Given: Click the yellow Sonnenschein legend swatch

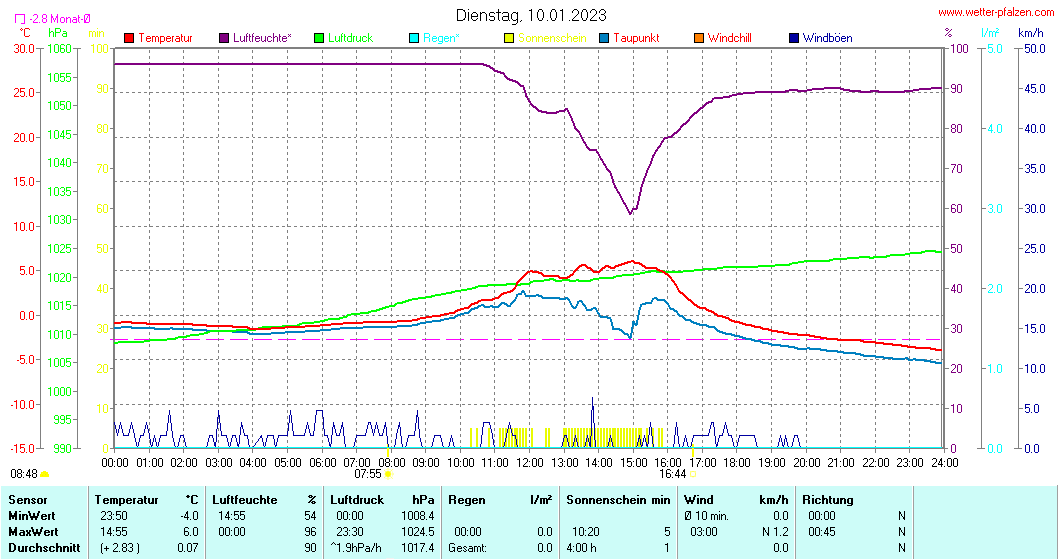Looking at the screenshot, I should [509, 38].
